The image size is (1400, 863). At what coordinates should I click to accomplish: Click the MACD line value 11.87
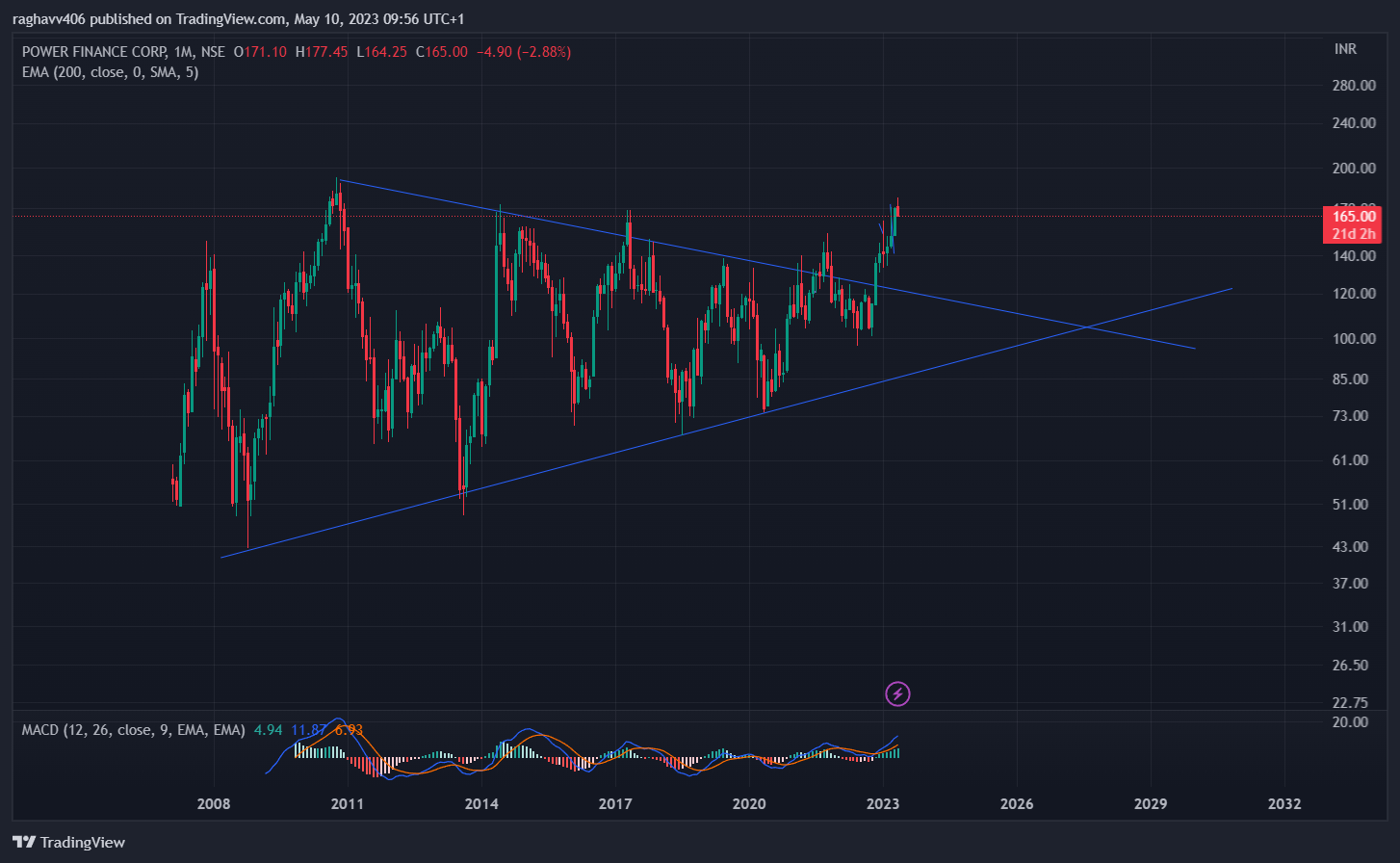click(x=308, y=730)
